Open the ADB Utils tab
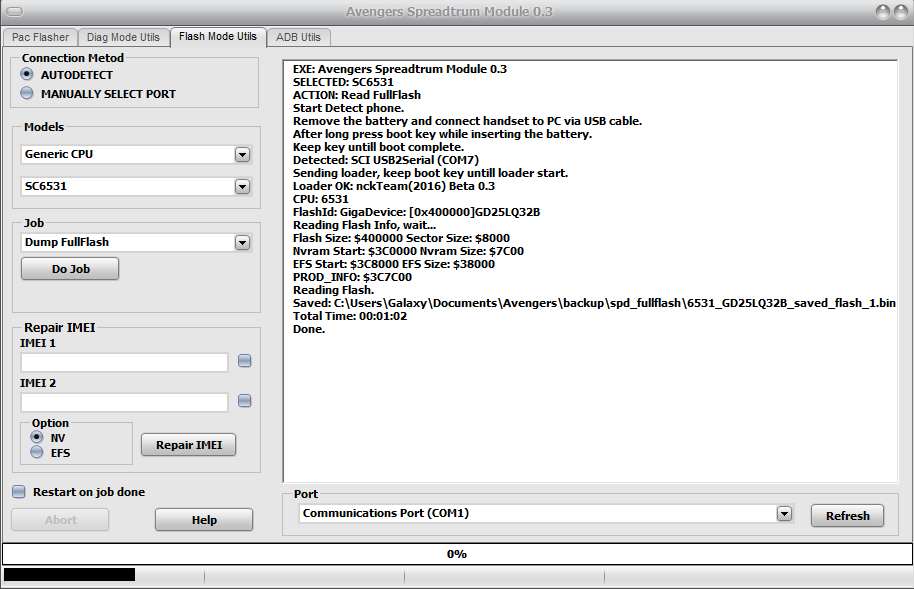This screenshot has height=589, width=914. 298,37
